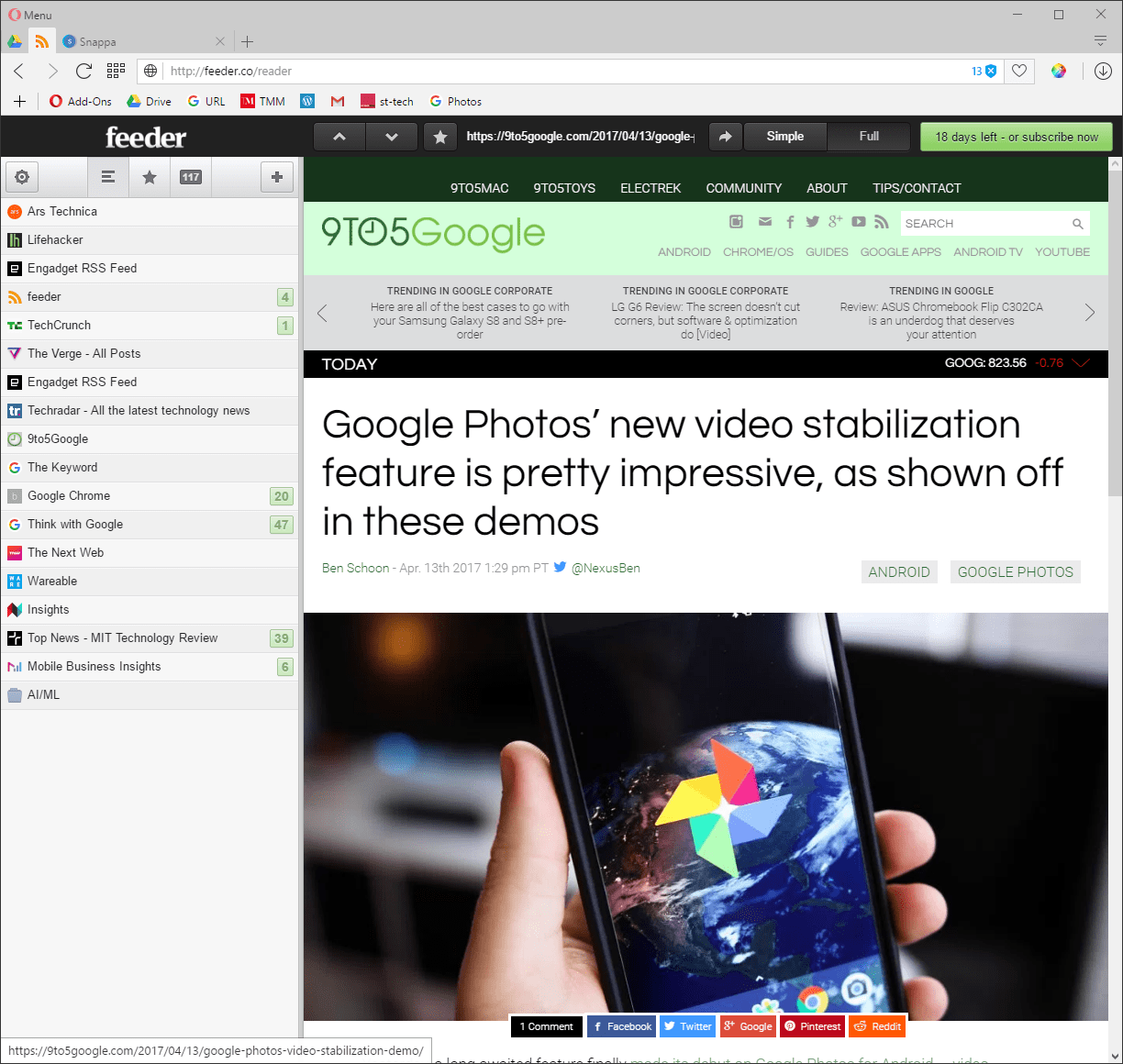Select TechCrunch feed
Viewport: 1123px width, 1064px height.
click(150, 326)
